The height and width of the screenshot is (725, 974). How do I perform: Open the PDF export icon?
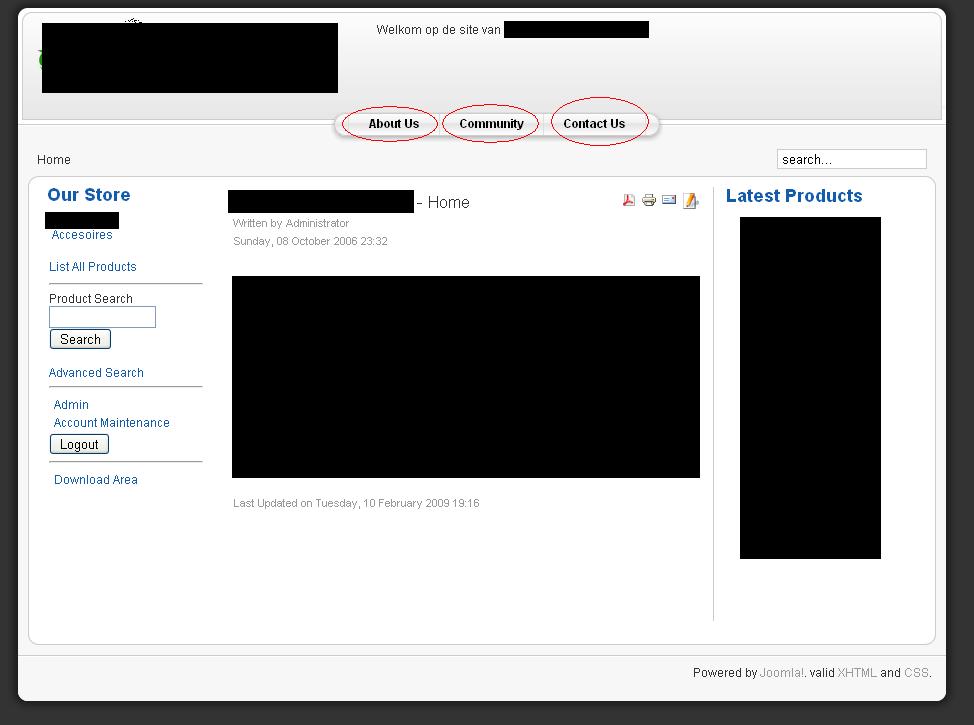point(629,200)
